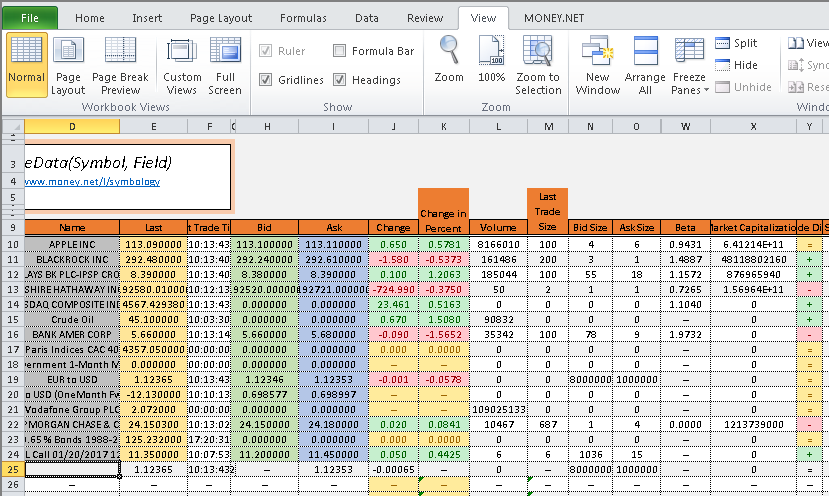Open Freeze Panes dropdown
Image resolution: width=829 pixels, height=496 pixels.
pyautogui.click(x=689, y=66)
